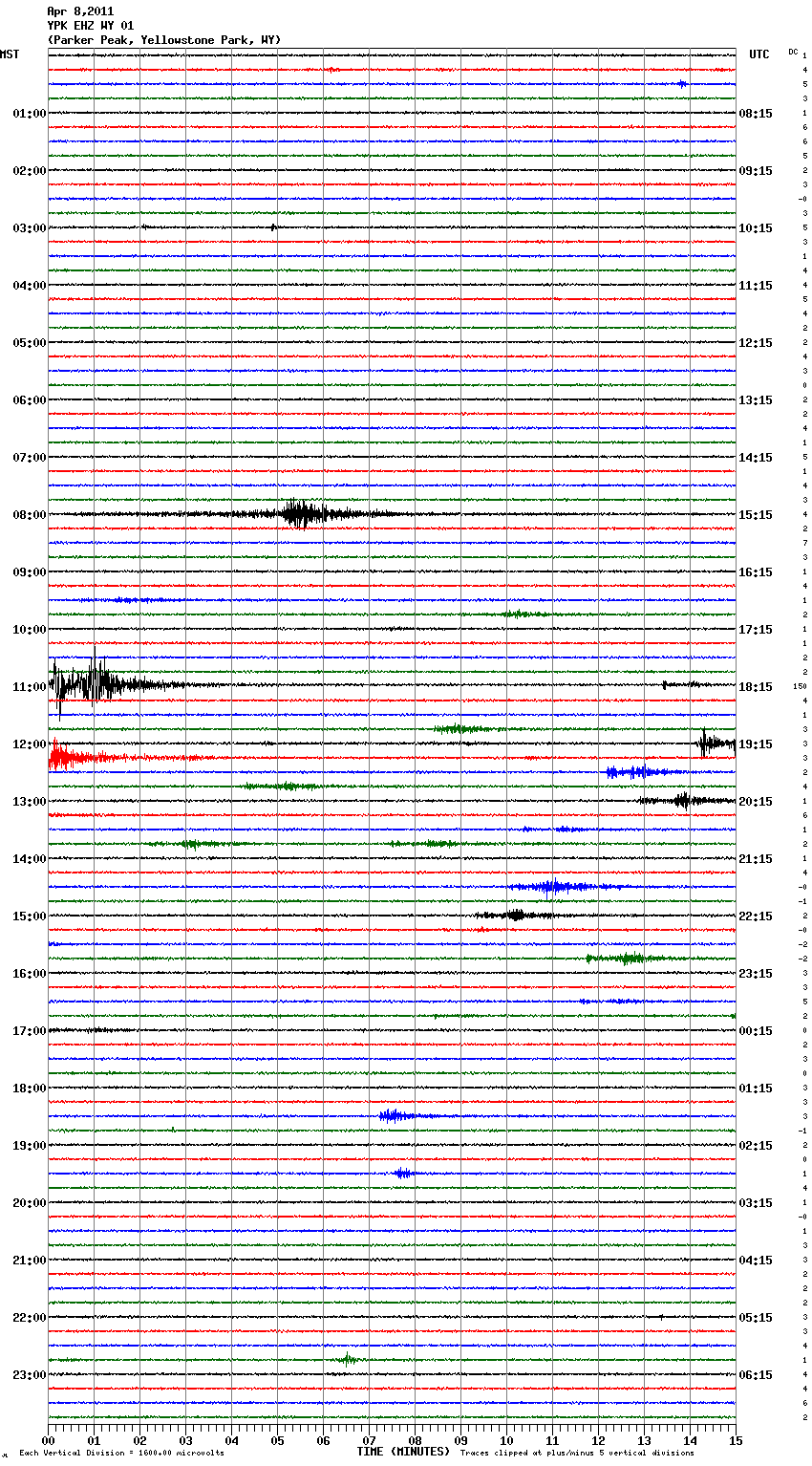Click the 10:15 UTC time label
Image resolution: width=812 pixels, height=1466 pixels.
756,228
